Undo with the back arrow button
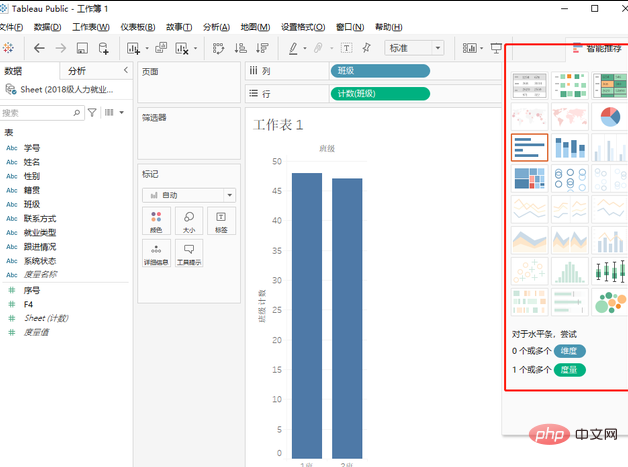The image size is (628, 467). (x=39, y=48)
